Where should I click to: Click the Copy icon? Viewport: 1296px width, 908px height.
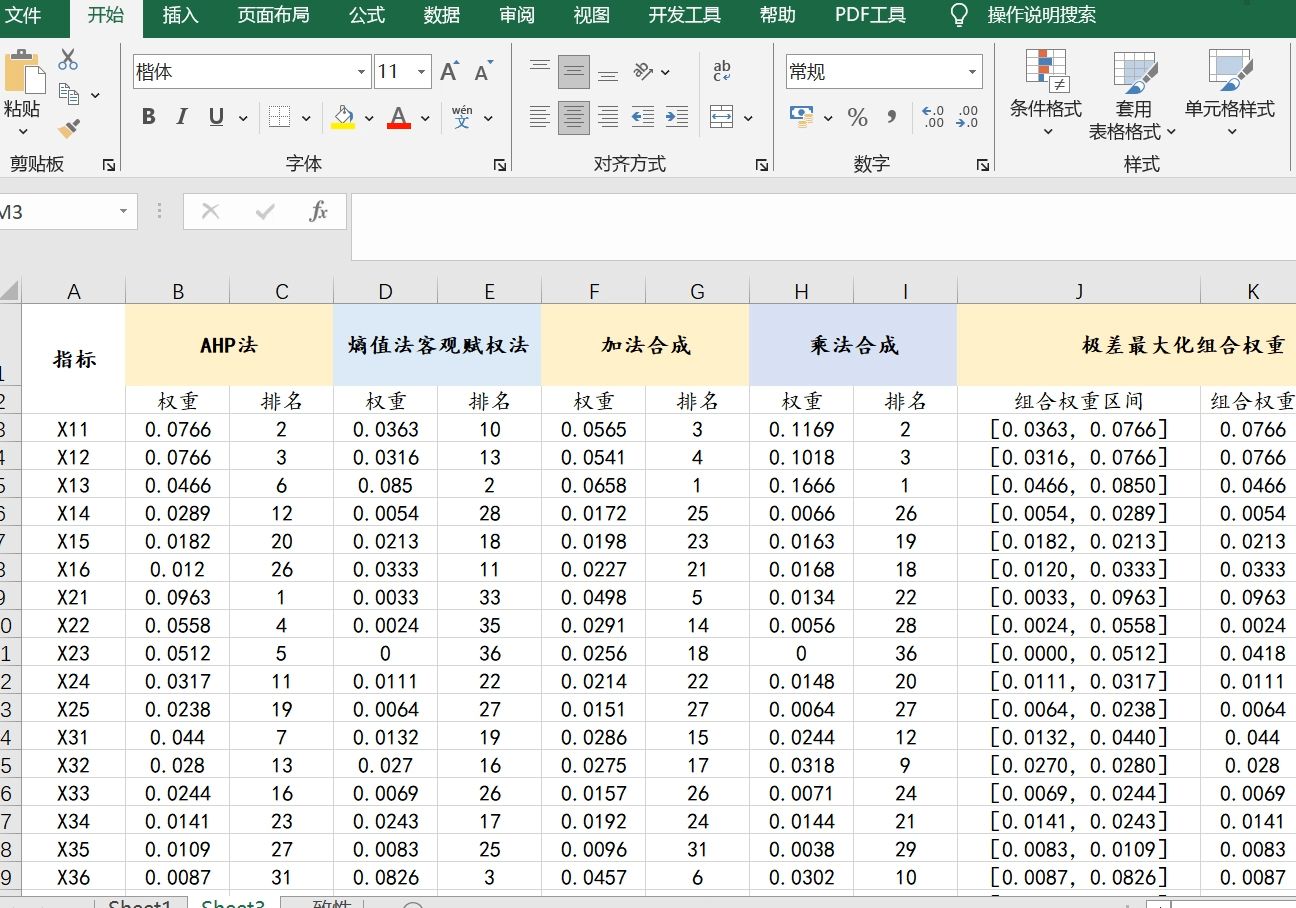(x=69, y=94)
